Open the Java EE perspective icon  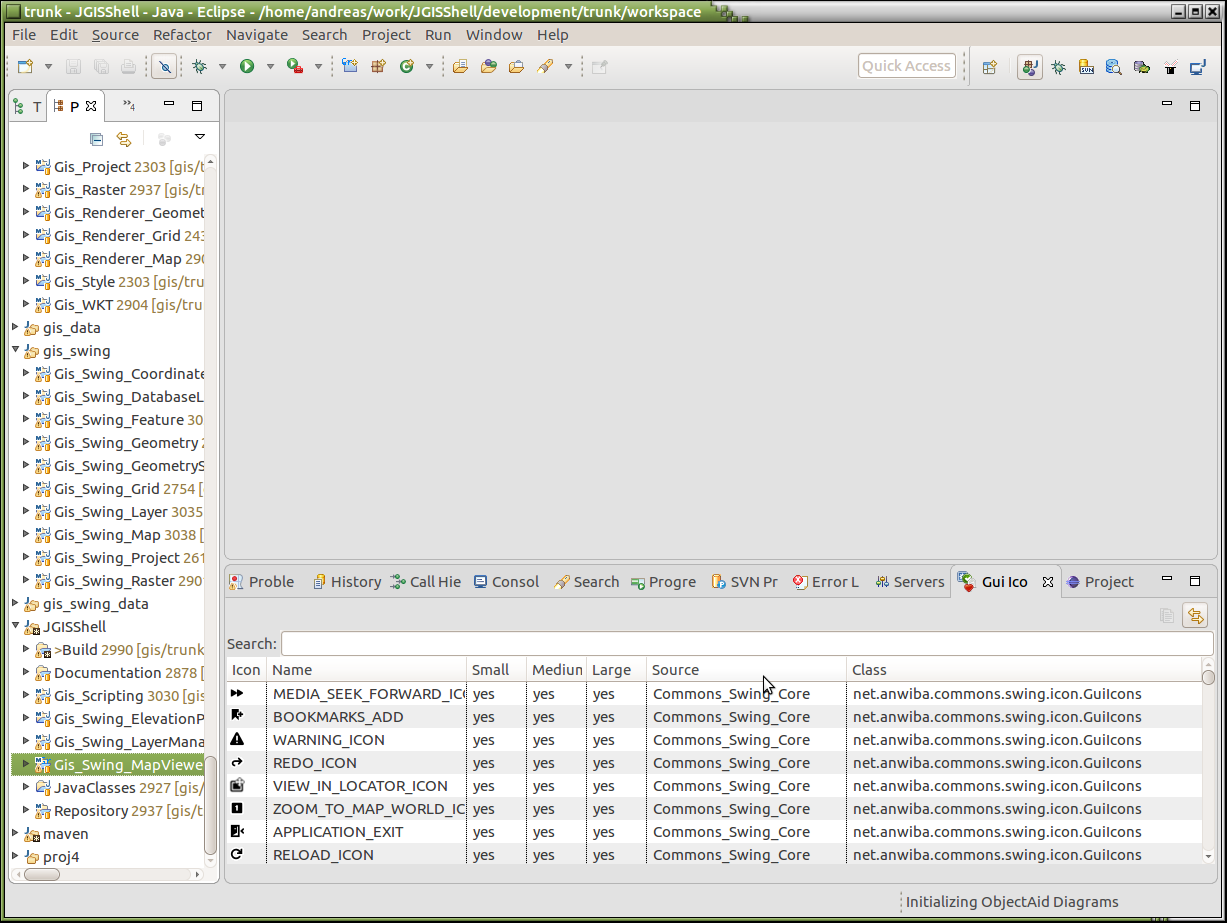1198,68
